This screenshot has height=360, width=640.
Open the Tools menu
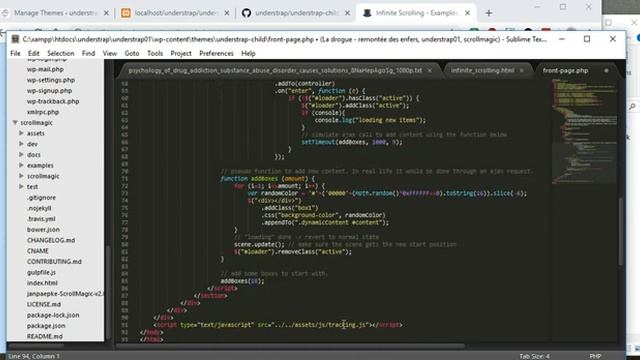[155, 53]
